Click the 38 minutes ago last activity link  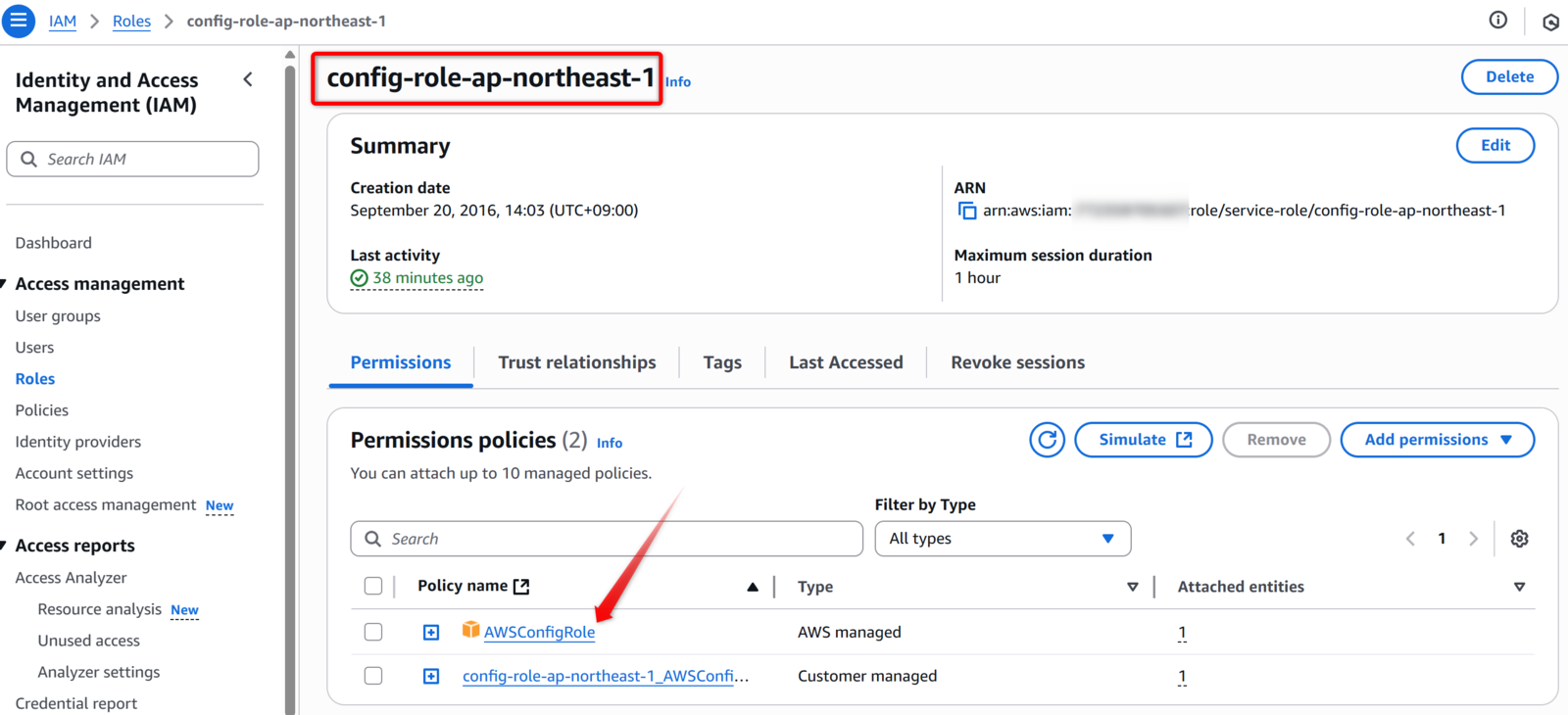coord(428,278)
